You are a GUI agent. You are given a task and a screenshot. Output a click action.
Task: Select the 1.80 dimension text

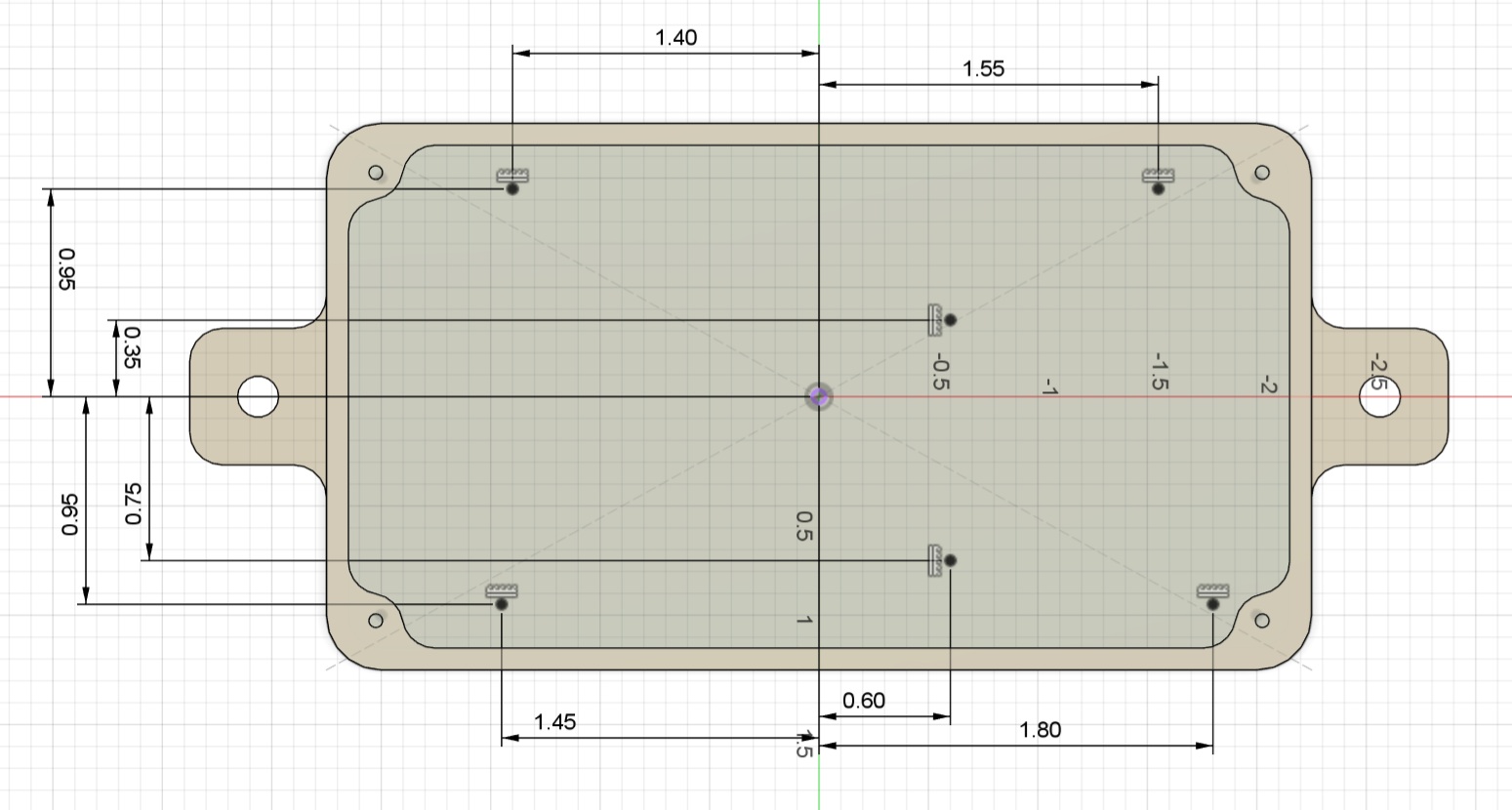tap(1040, 730)
